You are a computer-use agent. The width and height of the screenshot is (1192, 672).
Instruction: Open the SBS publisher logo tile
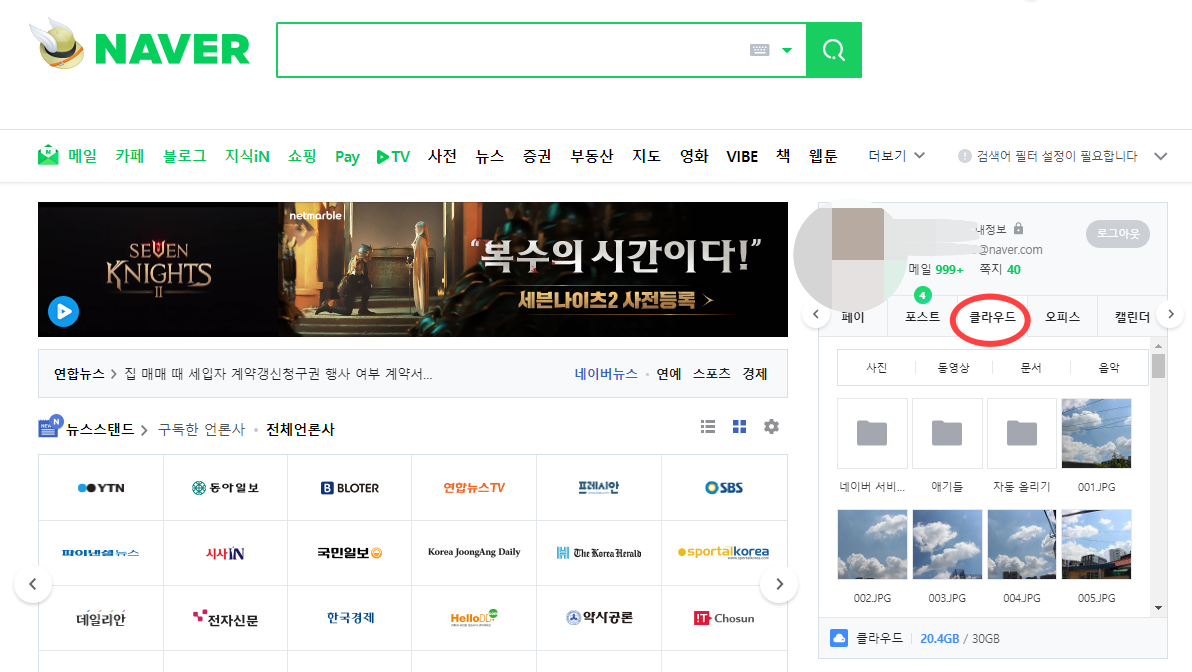[x=724, y=488]
